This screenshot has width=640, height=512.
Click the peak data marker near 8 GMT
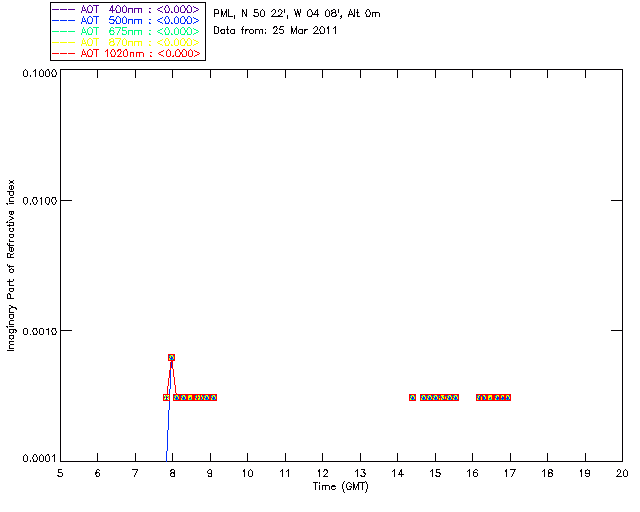(x=171, y=357)
